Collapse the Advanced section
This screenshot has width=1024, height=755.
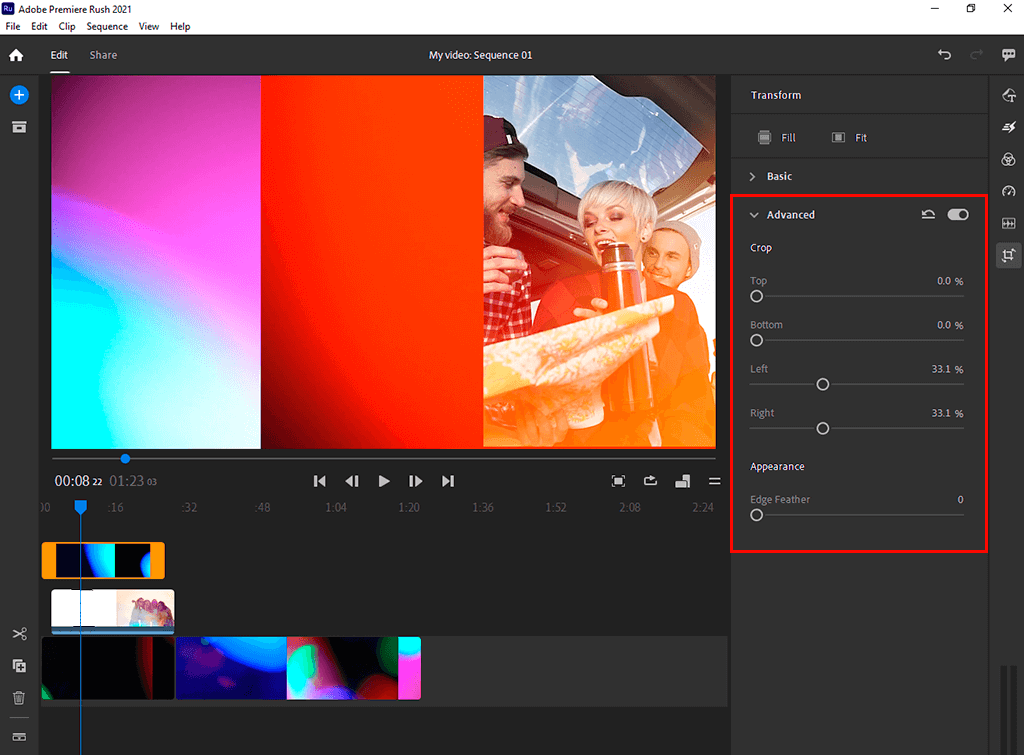[754, 215]
